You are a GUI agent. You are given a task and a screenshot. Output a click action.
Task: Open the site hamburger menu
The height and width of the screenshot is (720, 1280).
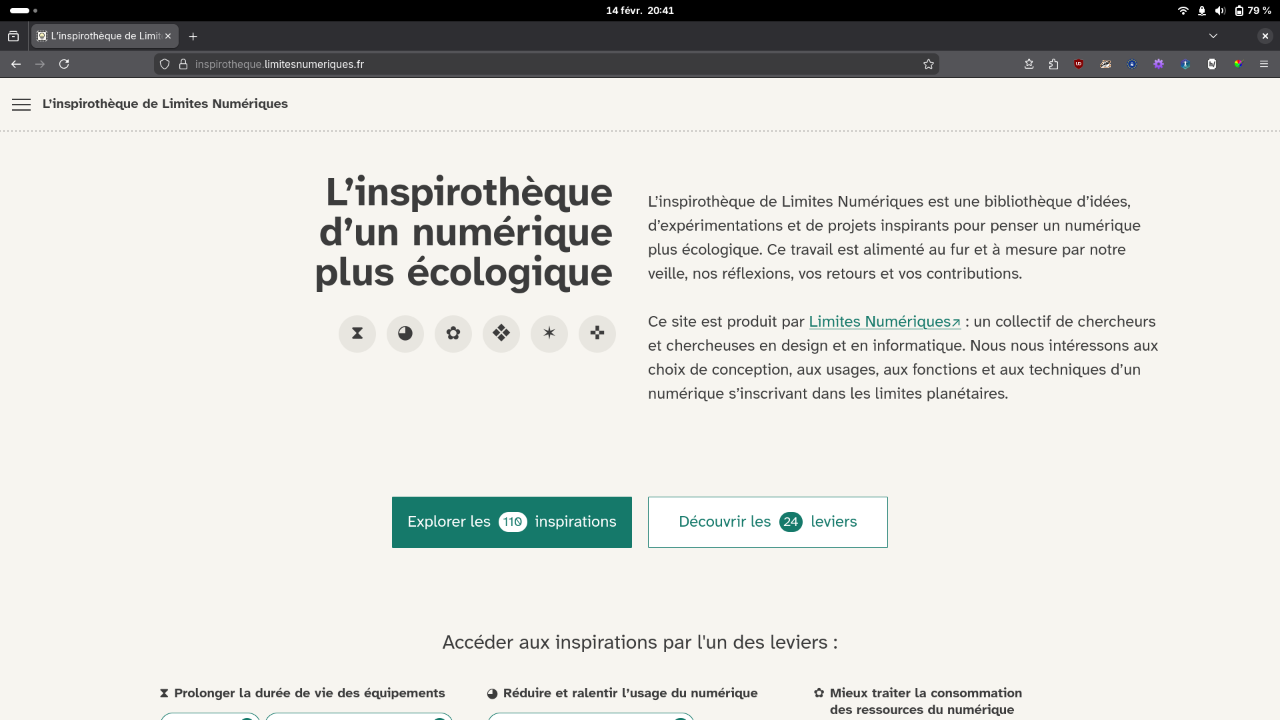pyautogui.click(x=21, y=104)
